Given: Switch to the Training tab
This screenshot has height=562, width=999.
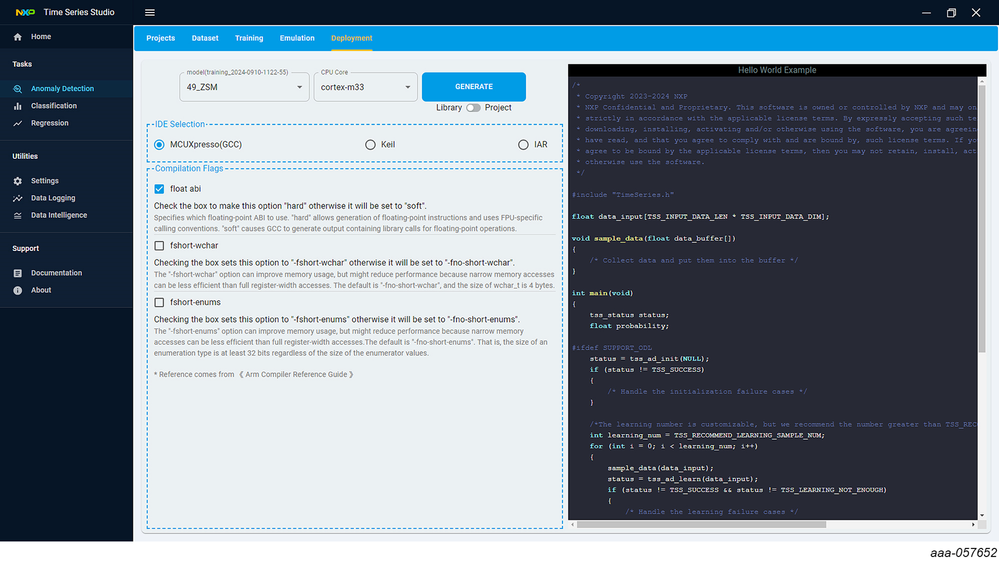Looking at the screenshot, I should click(x=249, y=38).
